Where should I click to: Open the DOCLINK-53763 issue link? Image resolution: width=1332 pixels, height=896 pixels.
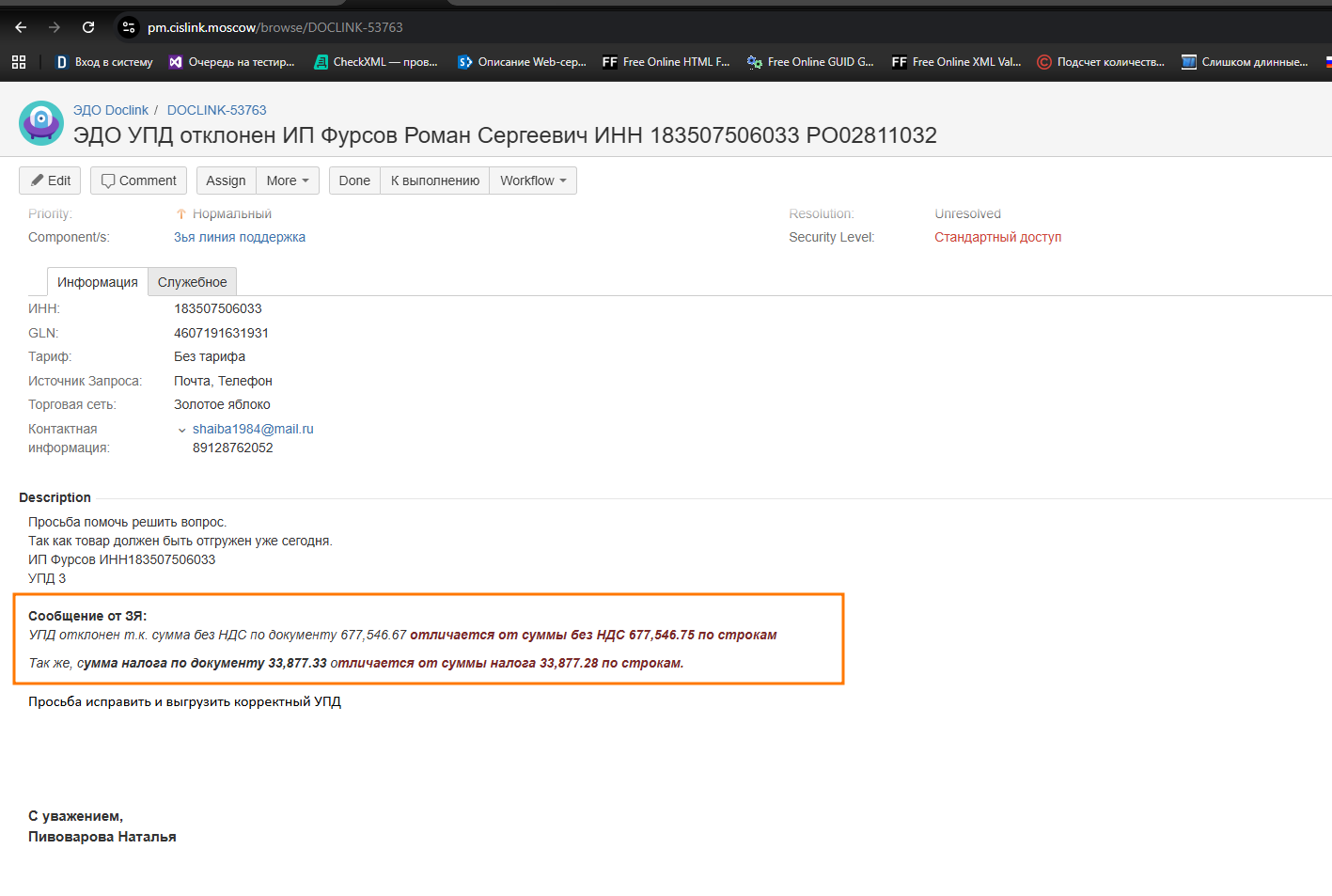click(x=217, y=110)
